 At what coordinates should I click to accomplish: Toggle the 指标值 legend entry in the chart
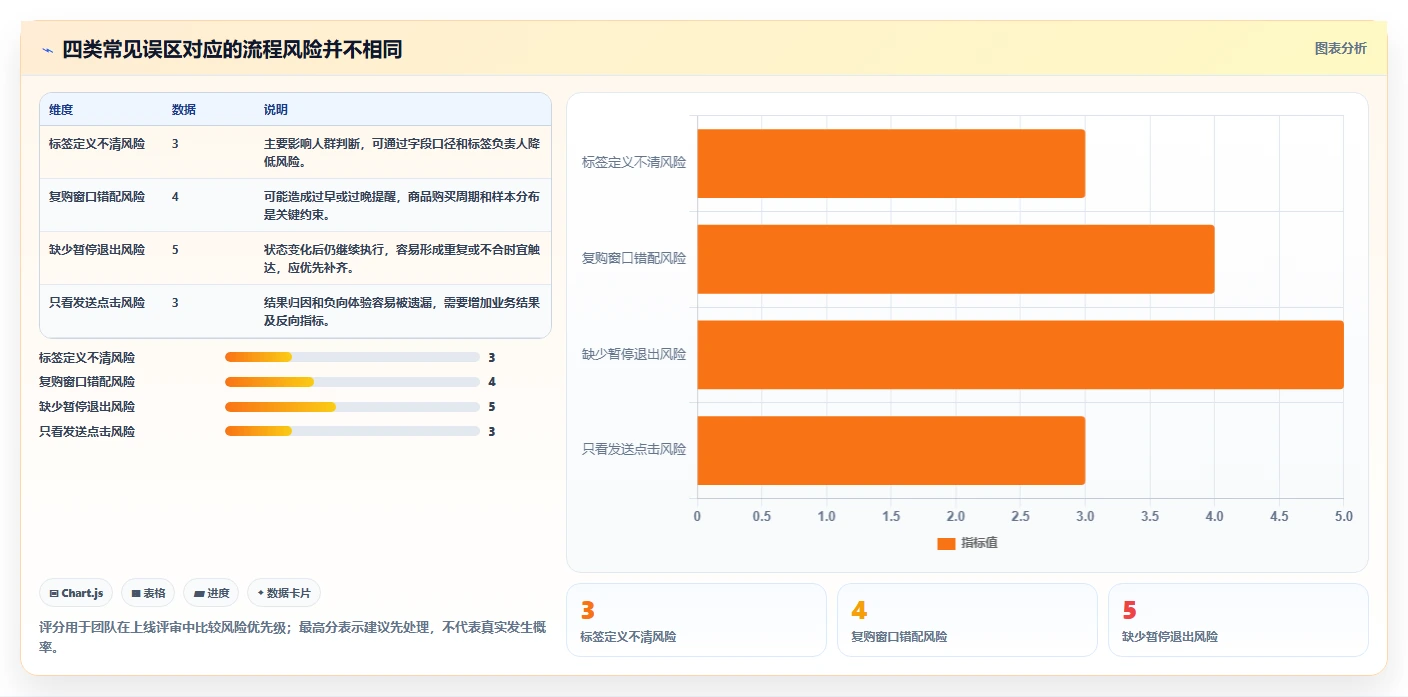(967, 543)
